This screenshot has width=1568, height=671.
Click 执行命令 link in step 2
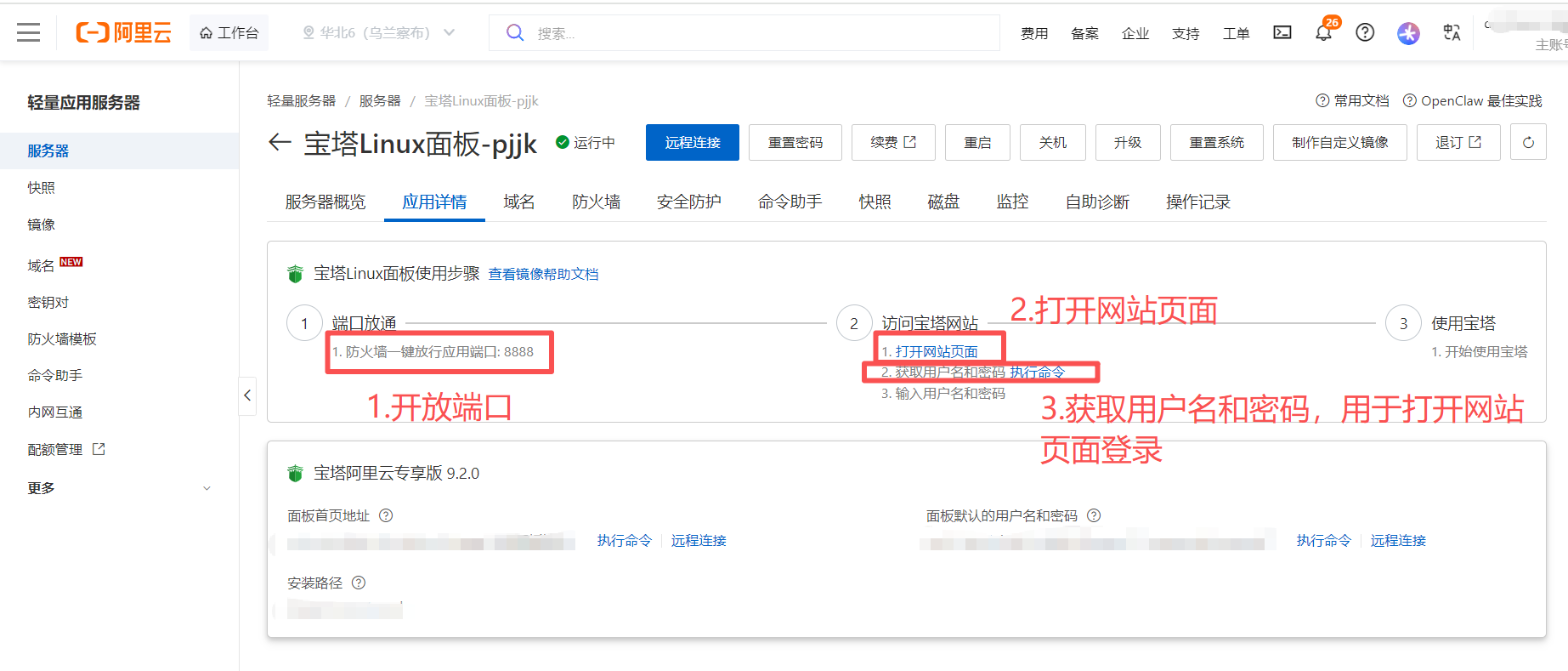click(x=1037, y=372)
